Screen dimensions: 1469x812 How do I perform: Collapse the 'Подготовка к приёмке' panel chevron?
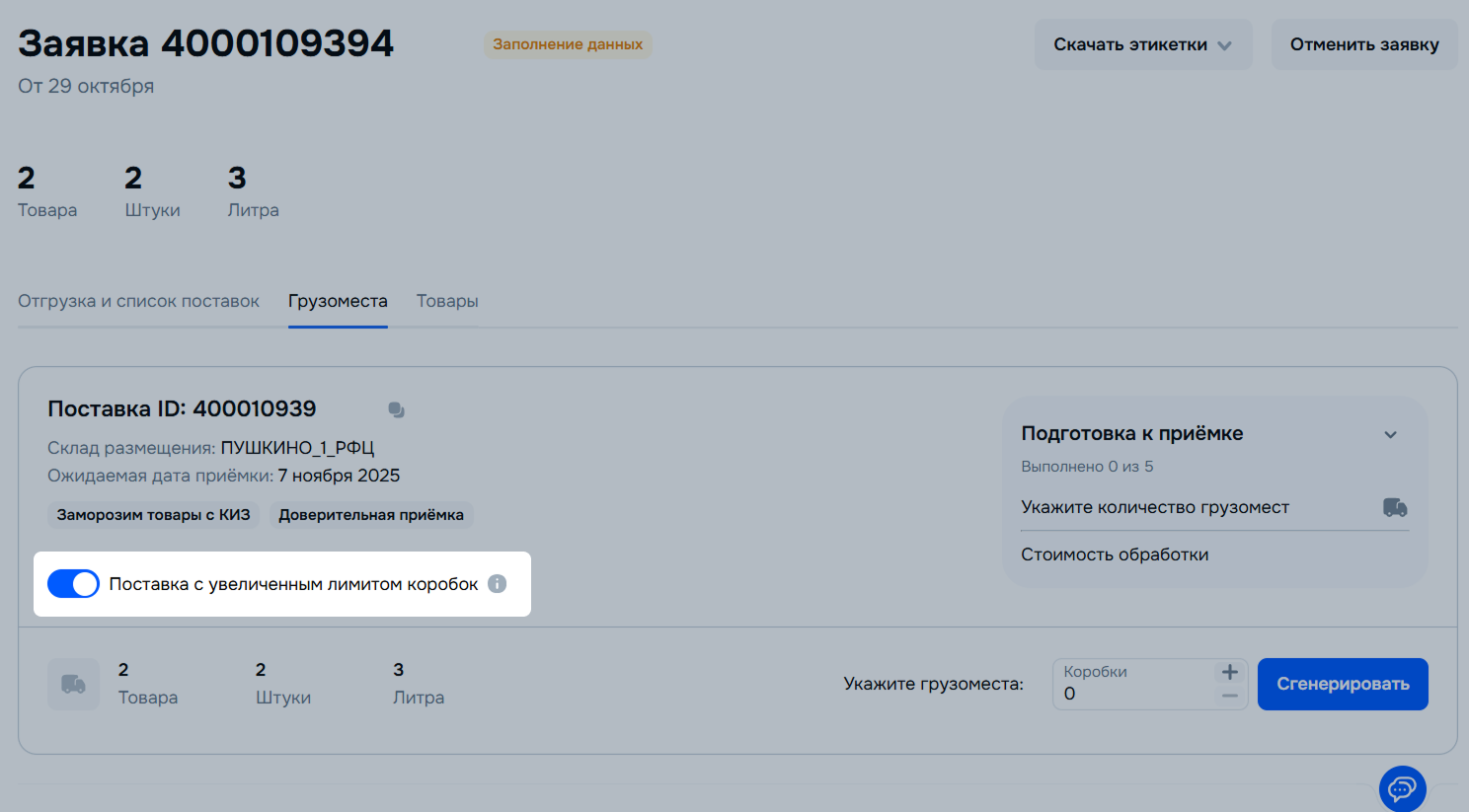click(1390, 434)
